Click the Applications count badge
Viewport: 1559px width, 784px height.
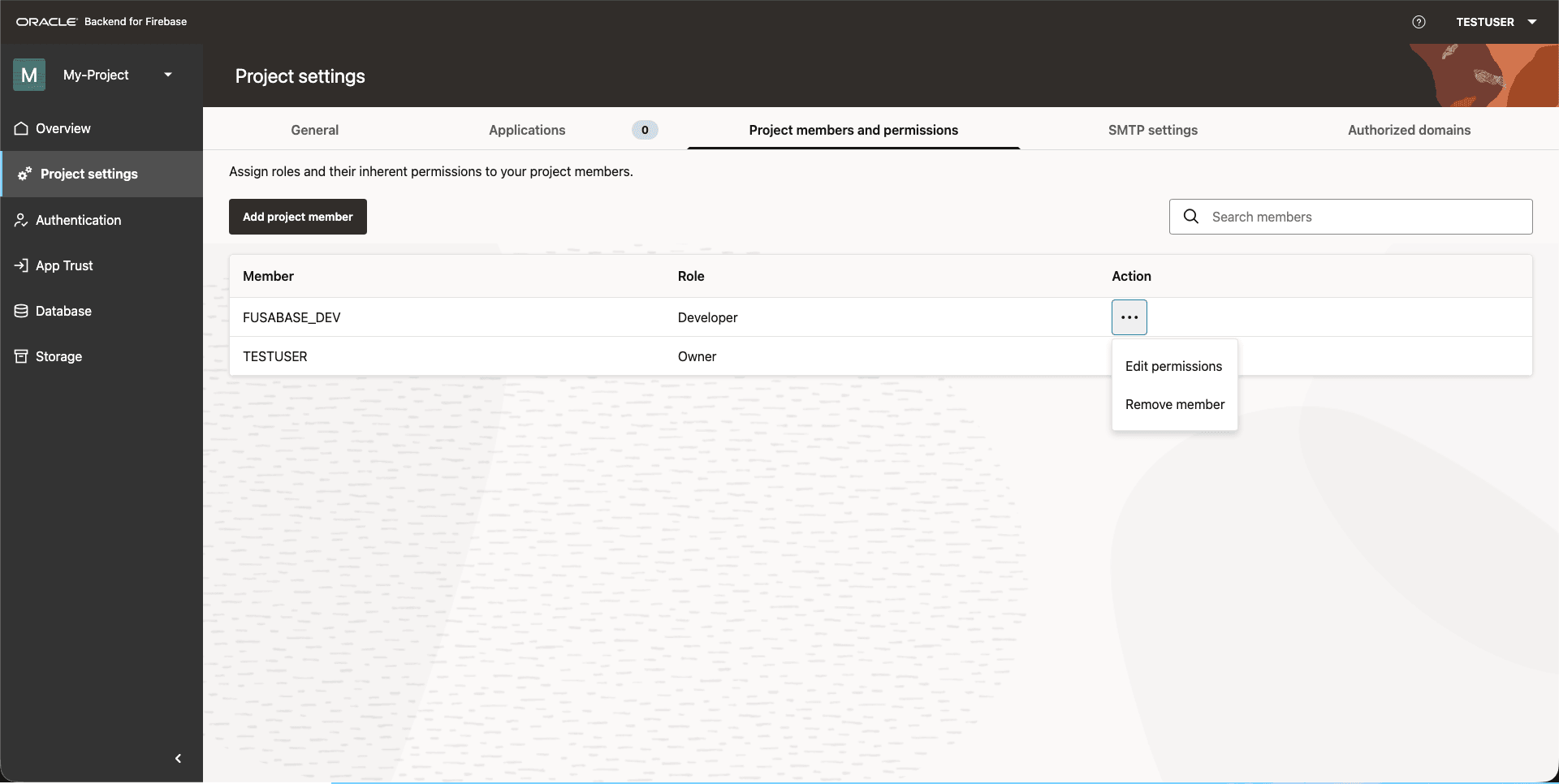coord(645,130)
